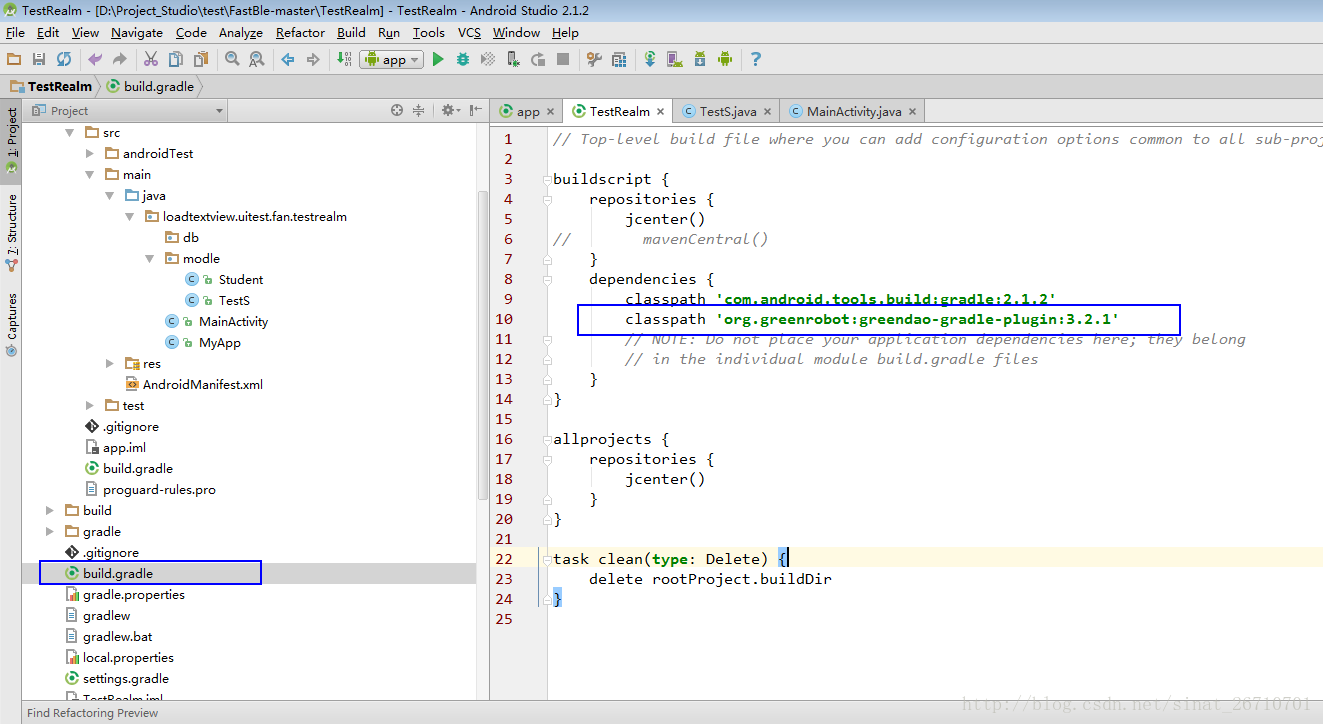Click the Stop square icon
The height and width of the screenshot is (724, 1323).
[563, 59]
